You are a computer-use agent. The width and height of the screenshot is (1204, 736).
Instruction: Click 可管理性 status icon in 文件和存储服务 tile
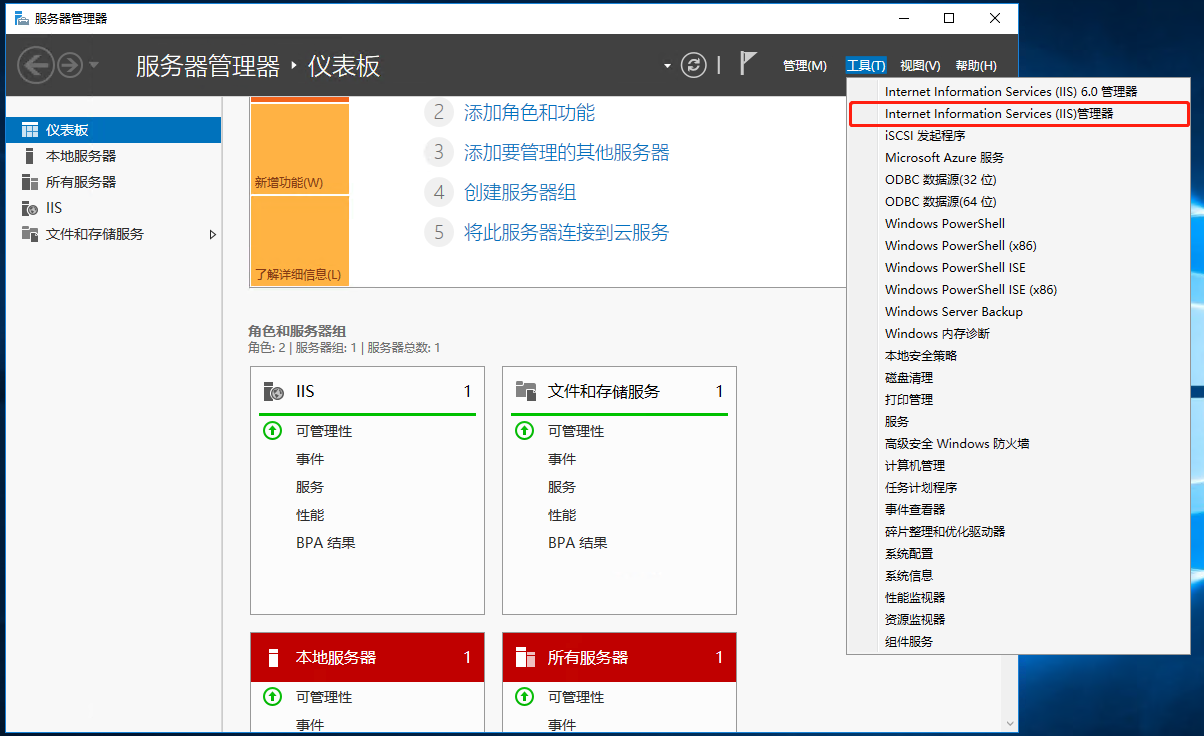[x=524, y=431]
